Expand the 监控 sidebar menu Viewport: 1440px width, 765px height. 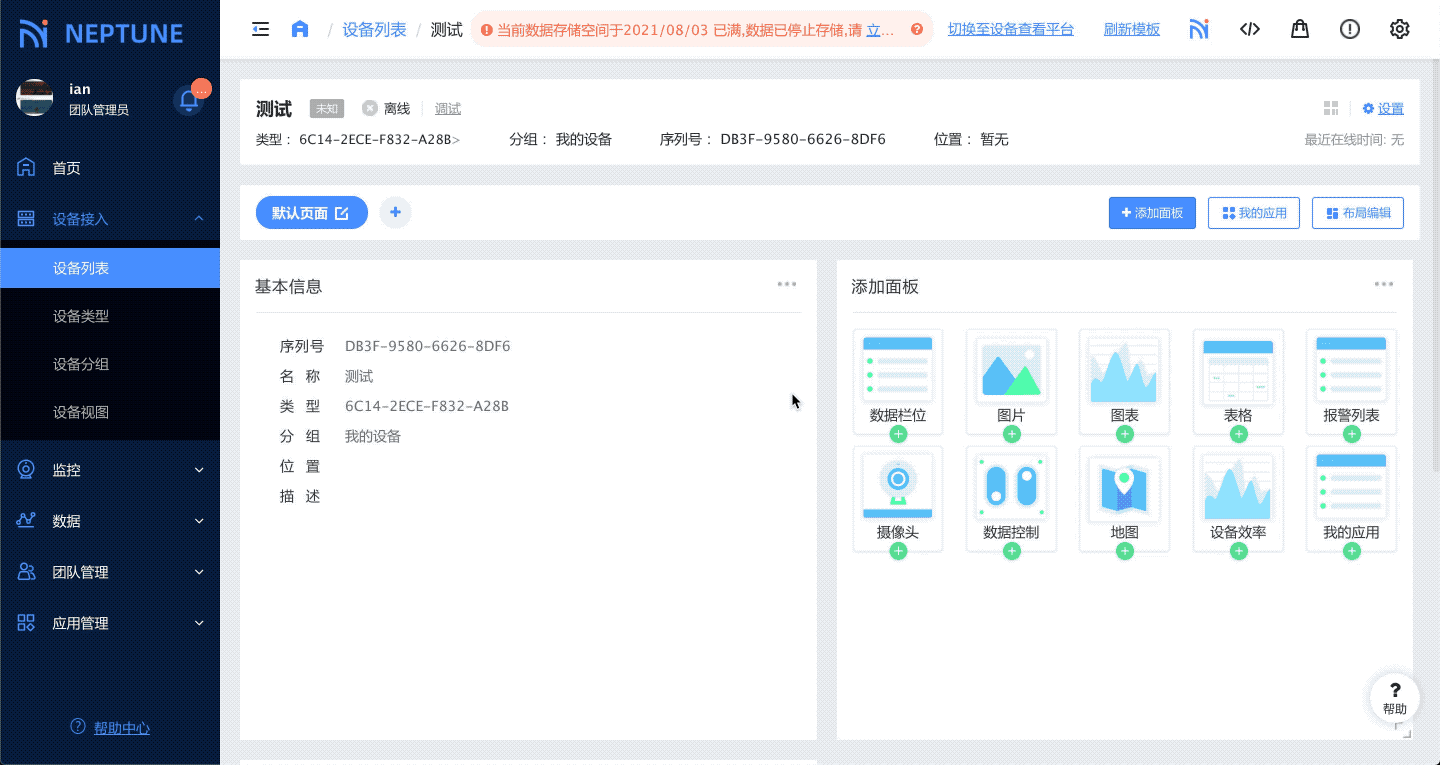click(110, 470)
